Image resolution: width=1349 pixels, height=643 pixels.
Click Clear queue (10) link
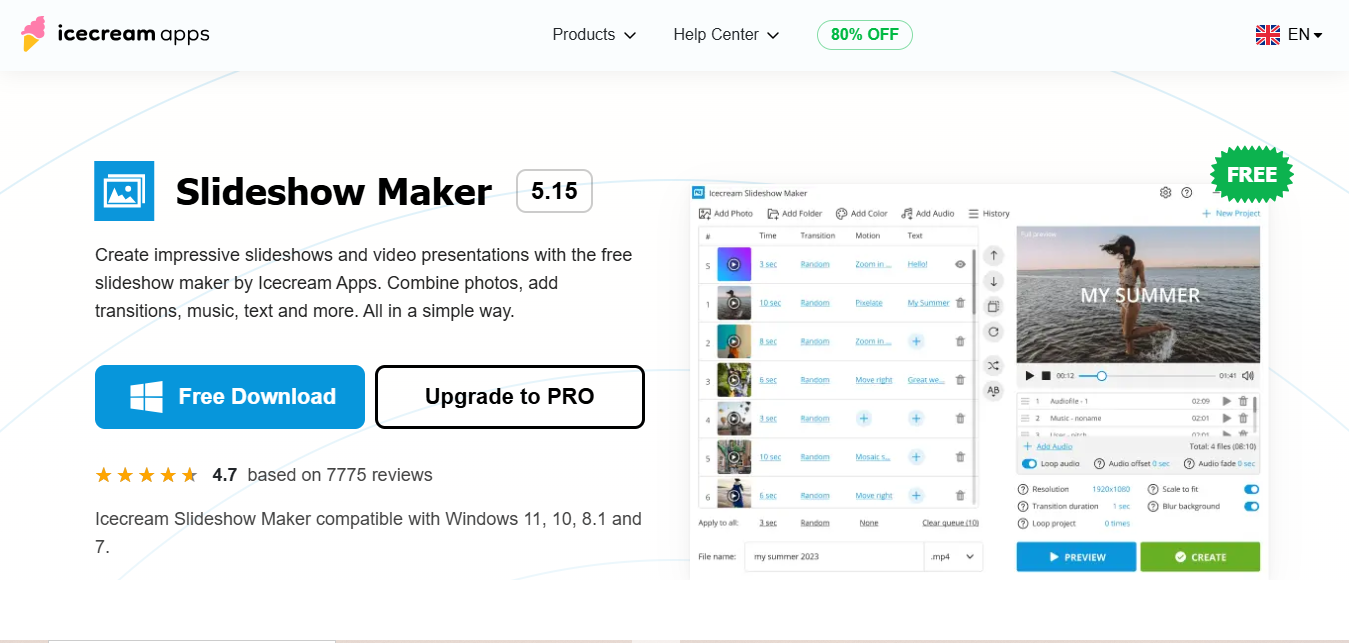(x=950, y=522)
